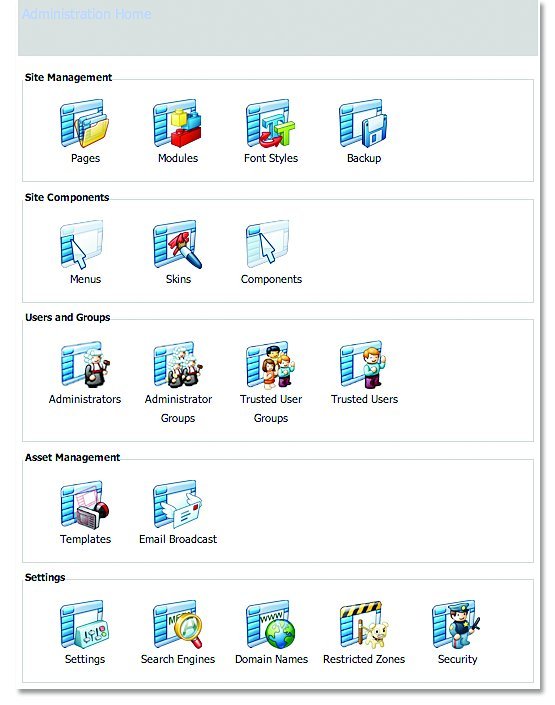Click the Trusted User Groups icon
Screen dimensions: 555x705
click(x=271, y=365)
